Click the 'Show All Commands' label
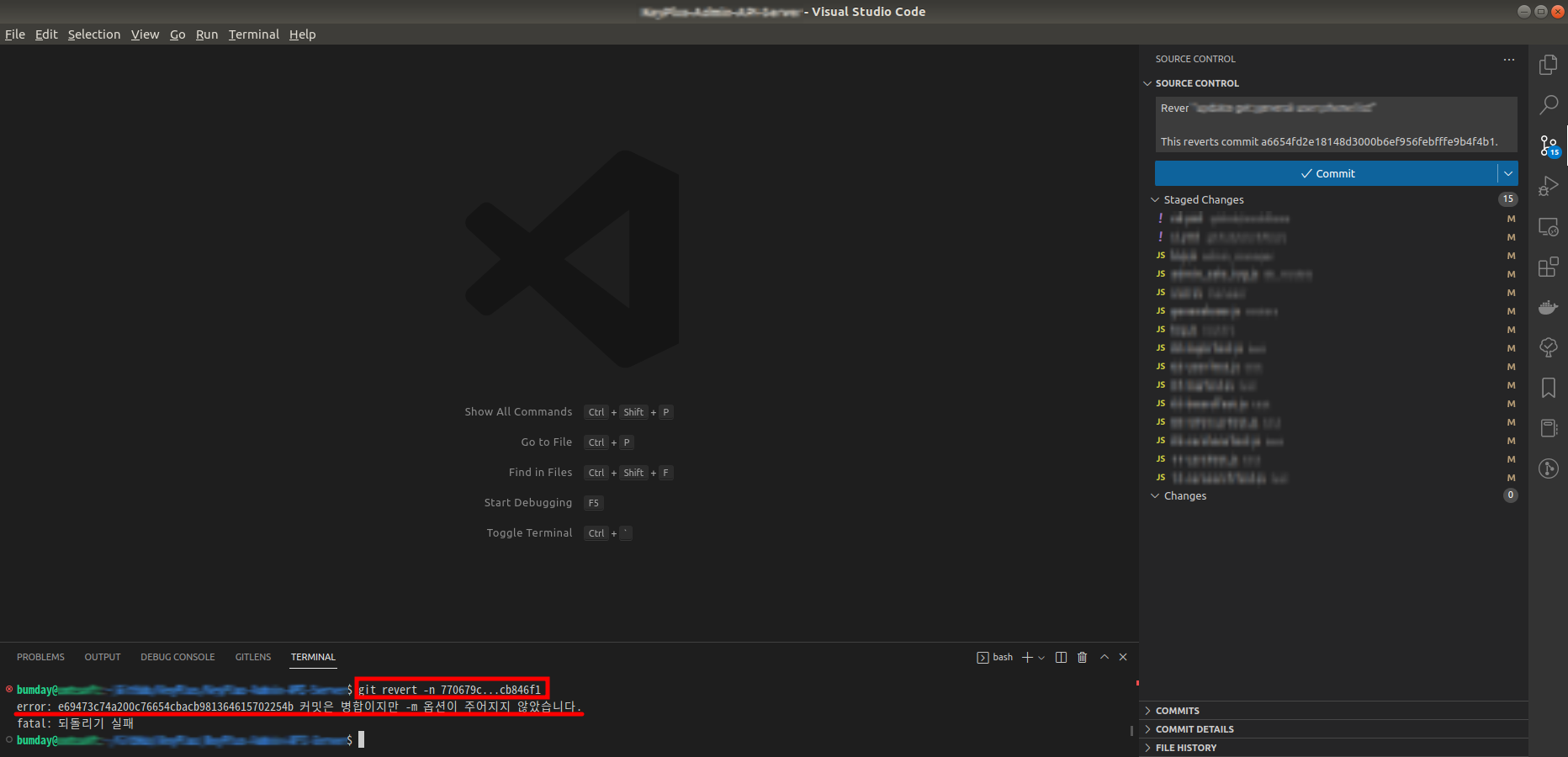Image resolution: width=1568 pixels, height=757 pixels. click(x=518, y=412)
